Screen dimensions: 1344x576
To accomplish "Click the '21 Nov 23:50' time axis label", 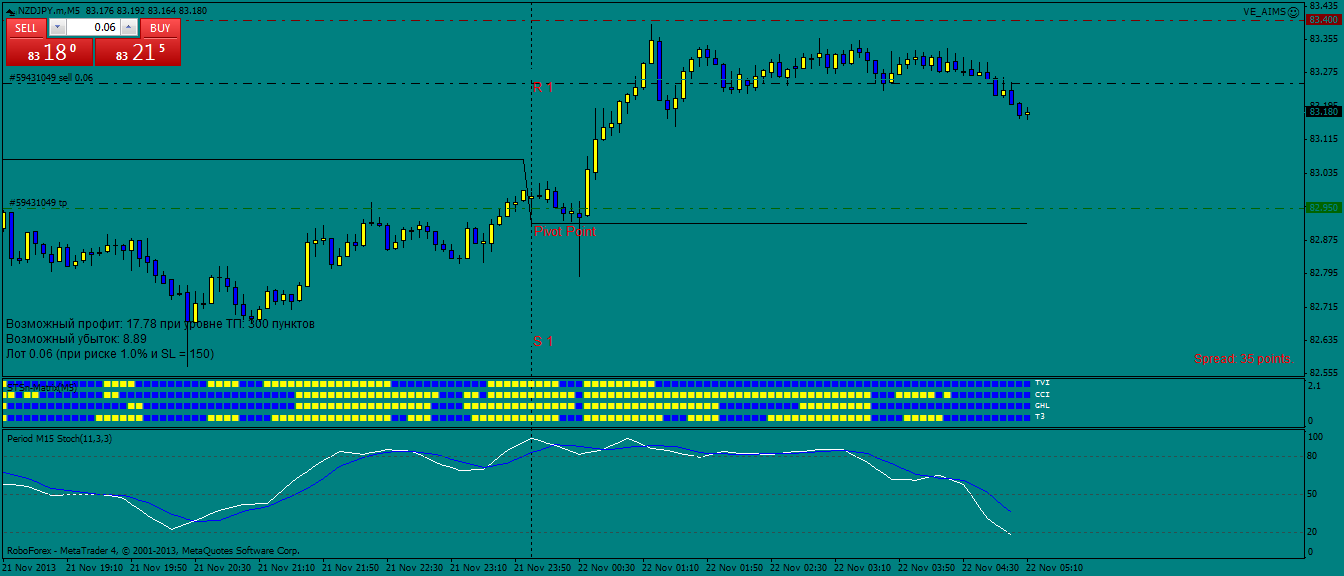I will point(544,568).
